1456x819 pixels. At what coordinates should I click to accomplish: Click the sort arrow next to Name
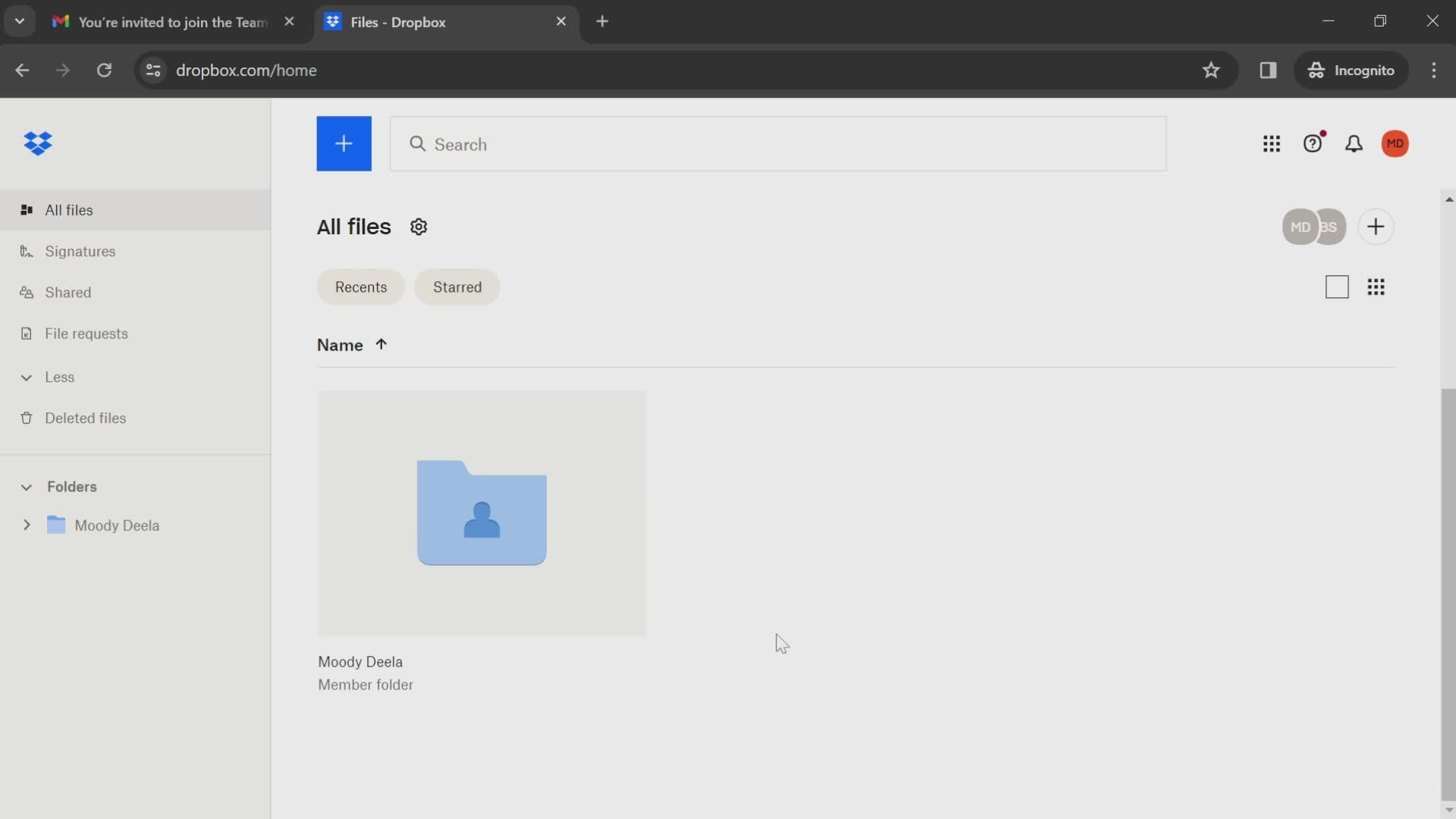(x=381, y=344)
